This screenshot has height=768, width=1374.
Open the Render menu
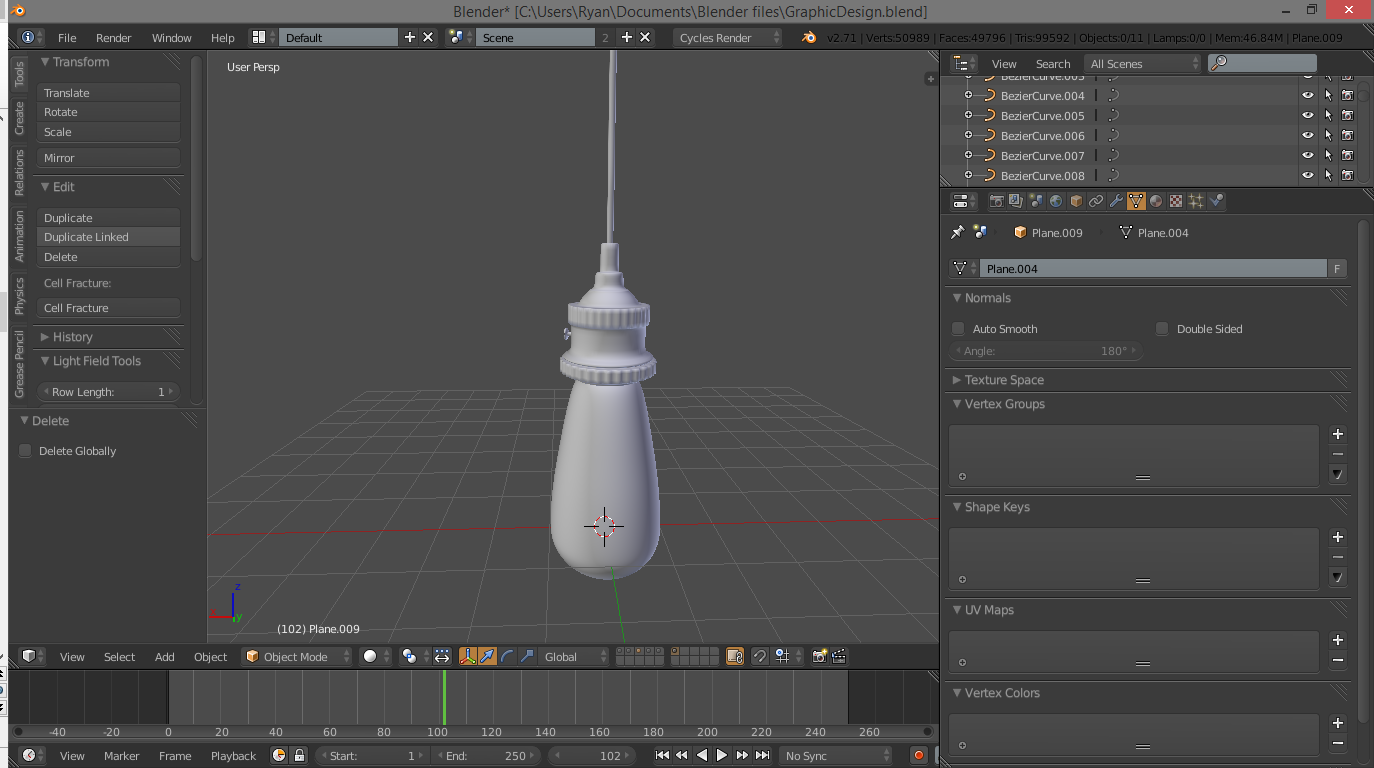tap(114, 37)
